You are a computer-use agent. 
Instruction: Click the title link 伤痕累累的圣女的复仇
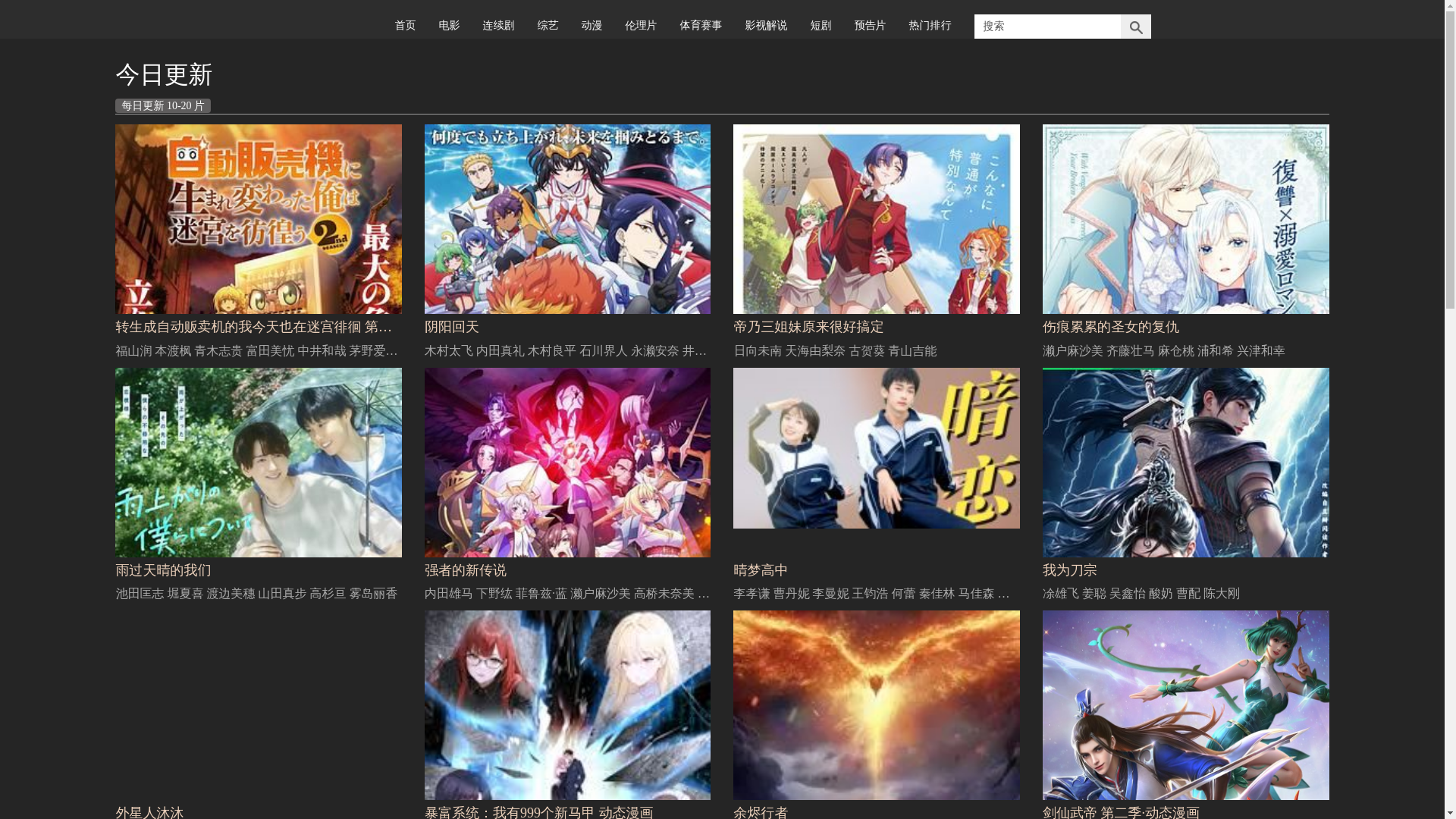(x=1111, y=327)
